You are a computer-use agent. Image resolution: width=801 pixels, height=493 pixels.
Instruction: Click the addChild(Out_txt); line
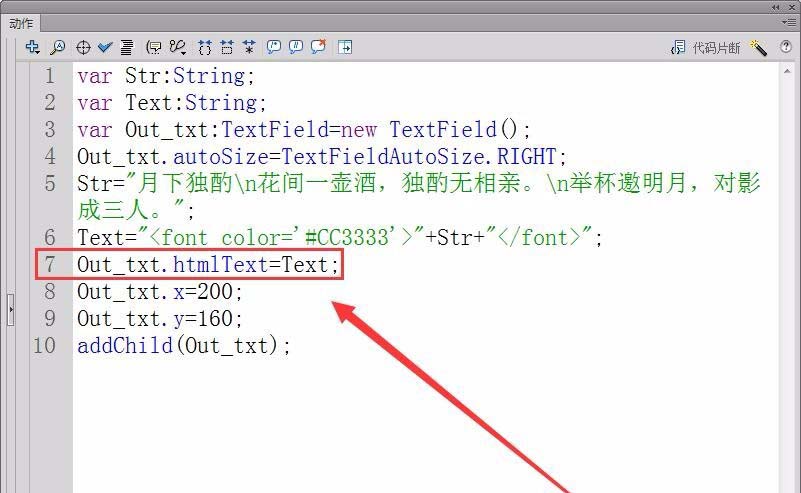[x=183, y=346]
